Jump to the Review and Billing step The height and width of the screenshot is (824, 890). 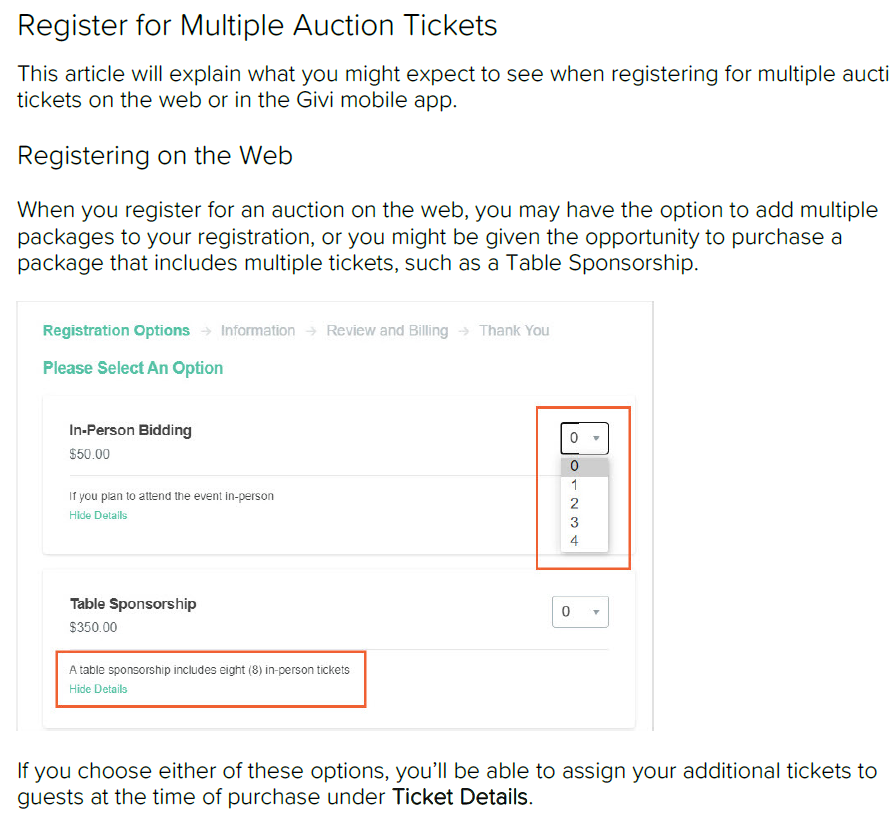tap(387, 331)
